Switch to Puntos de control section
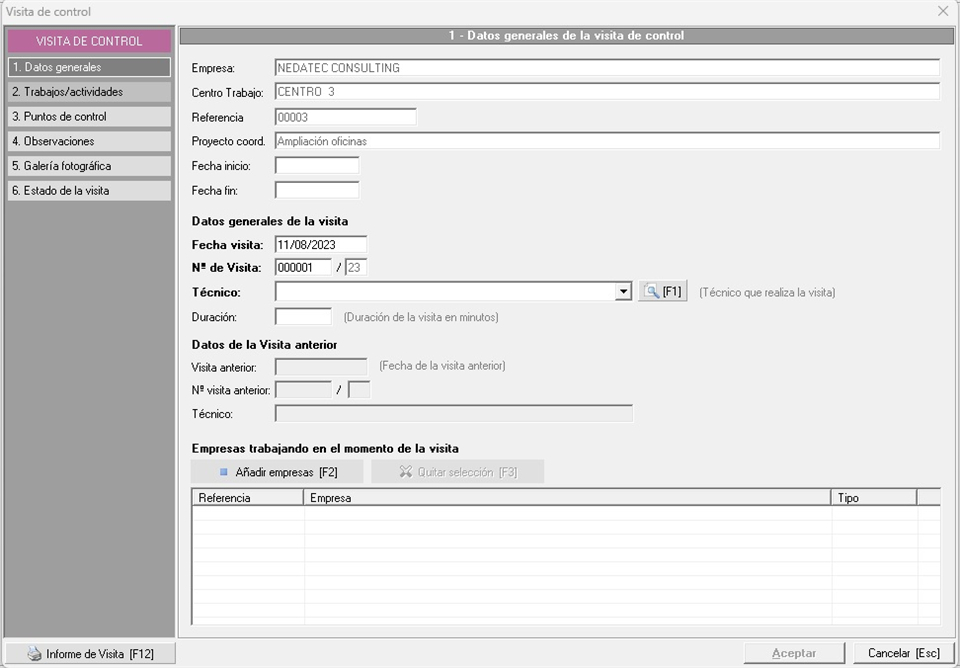This screenshot has height=668, width=960. pyautogui.click(x=89, y=117)
